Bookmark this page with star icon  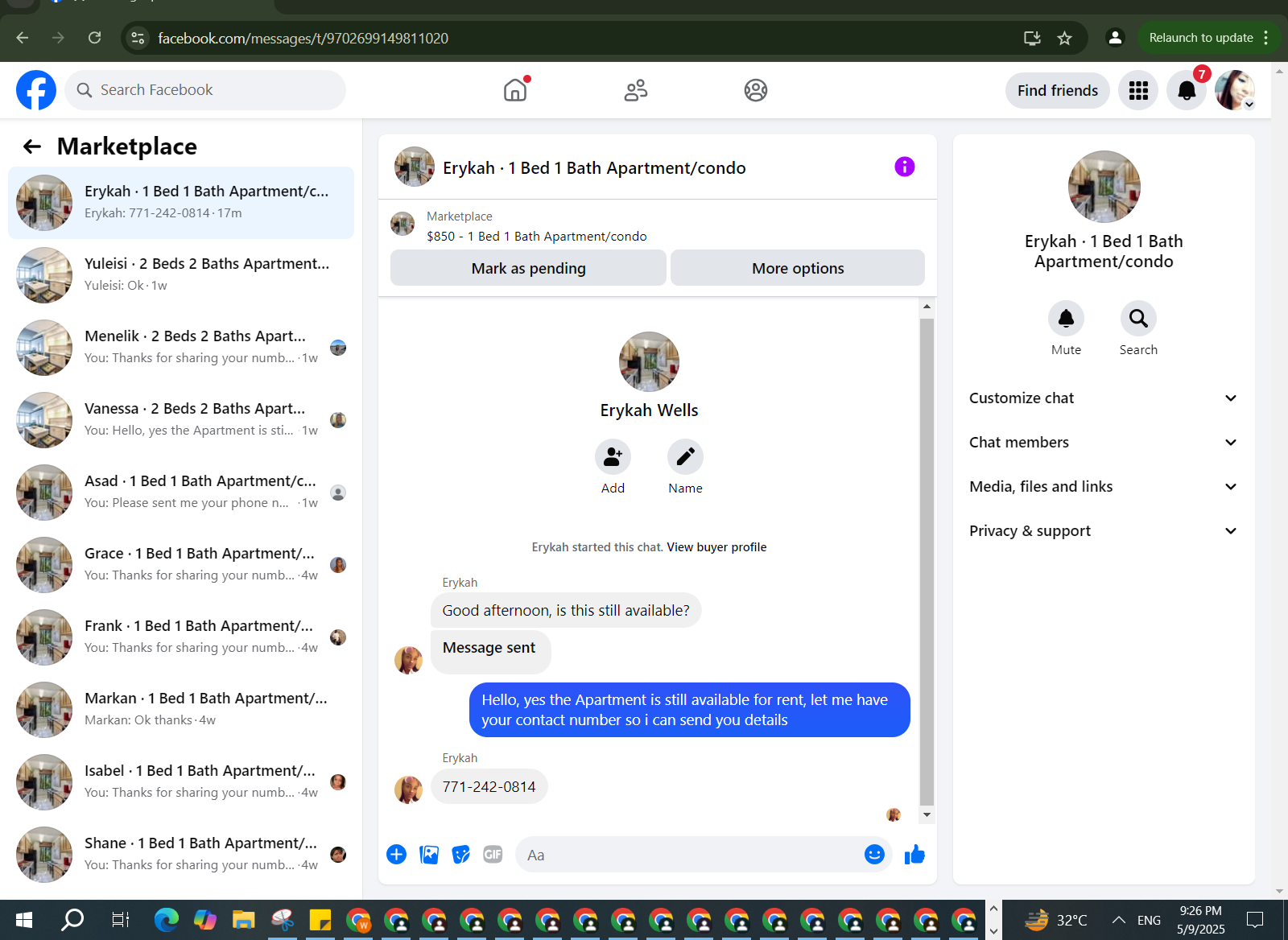(1064, 38)
